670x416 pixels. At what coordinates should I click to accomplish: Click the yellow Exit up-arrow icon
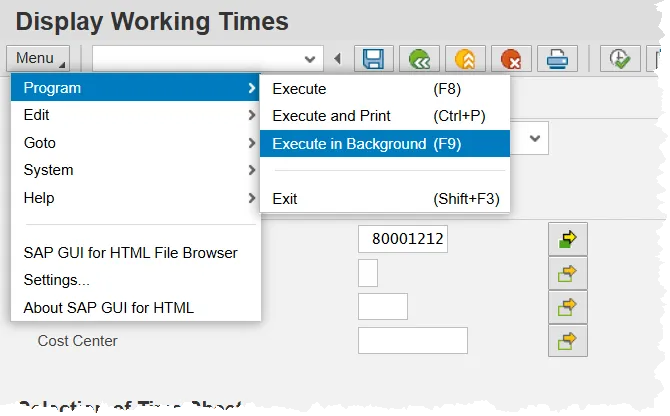(x=466, y=59)
